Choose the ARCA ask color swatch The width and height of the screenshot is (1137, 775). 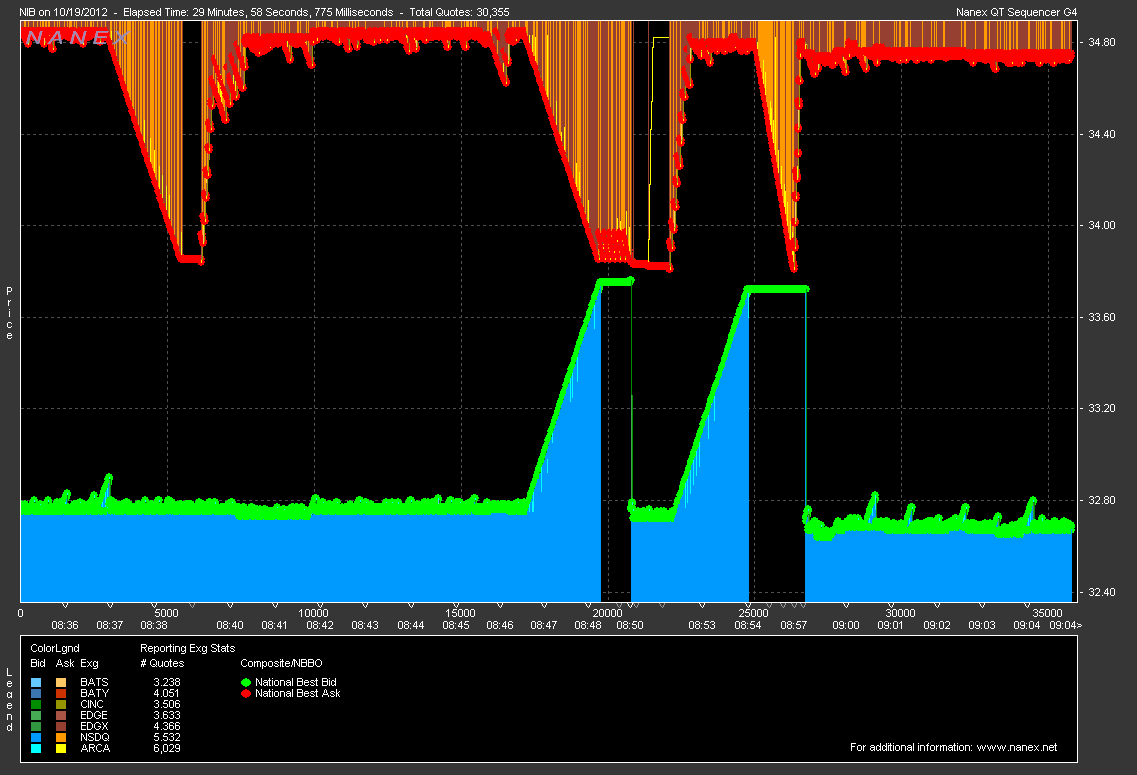point(61,748)
